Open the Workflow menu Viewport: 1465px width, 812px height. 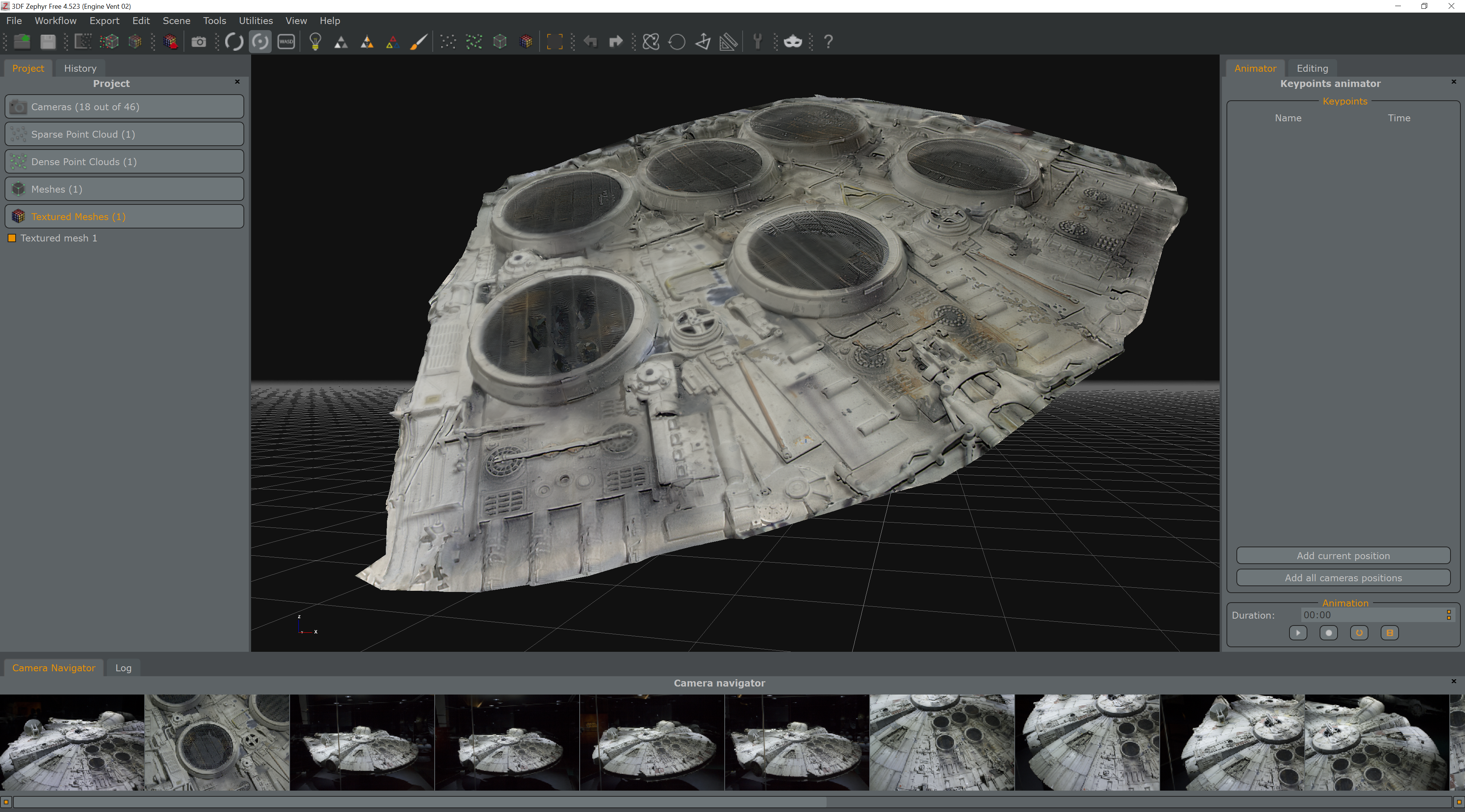tap(56, 21)
